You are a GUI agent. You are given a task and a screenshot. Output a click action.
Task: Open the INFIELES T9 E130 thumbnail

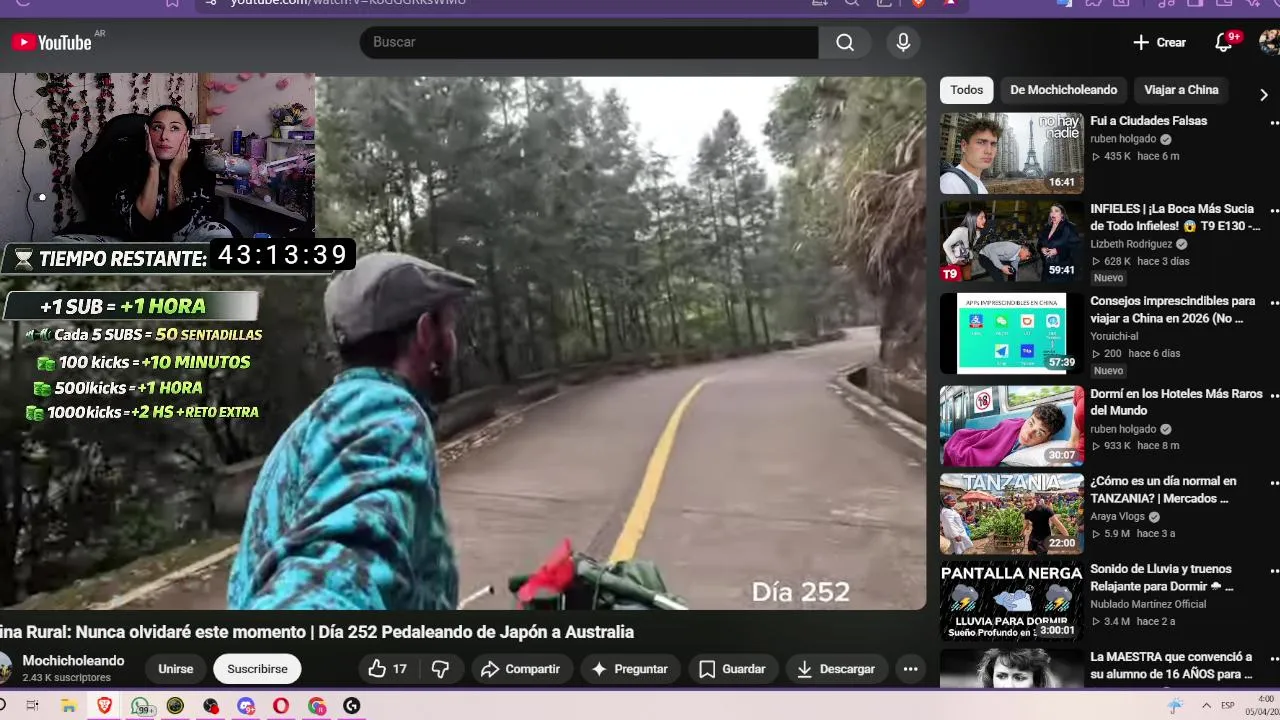pos(1011,241)
